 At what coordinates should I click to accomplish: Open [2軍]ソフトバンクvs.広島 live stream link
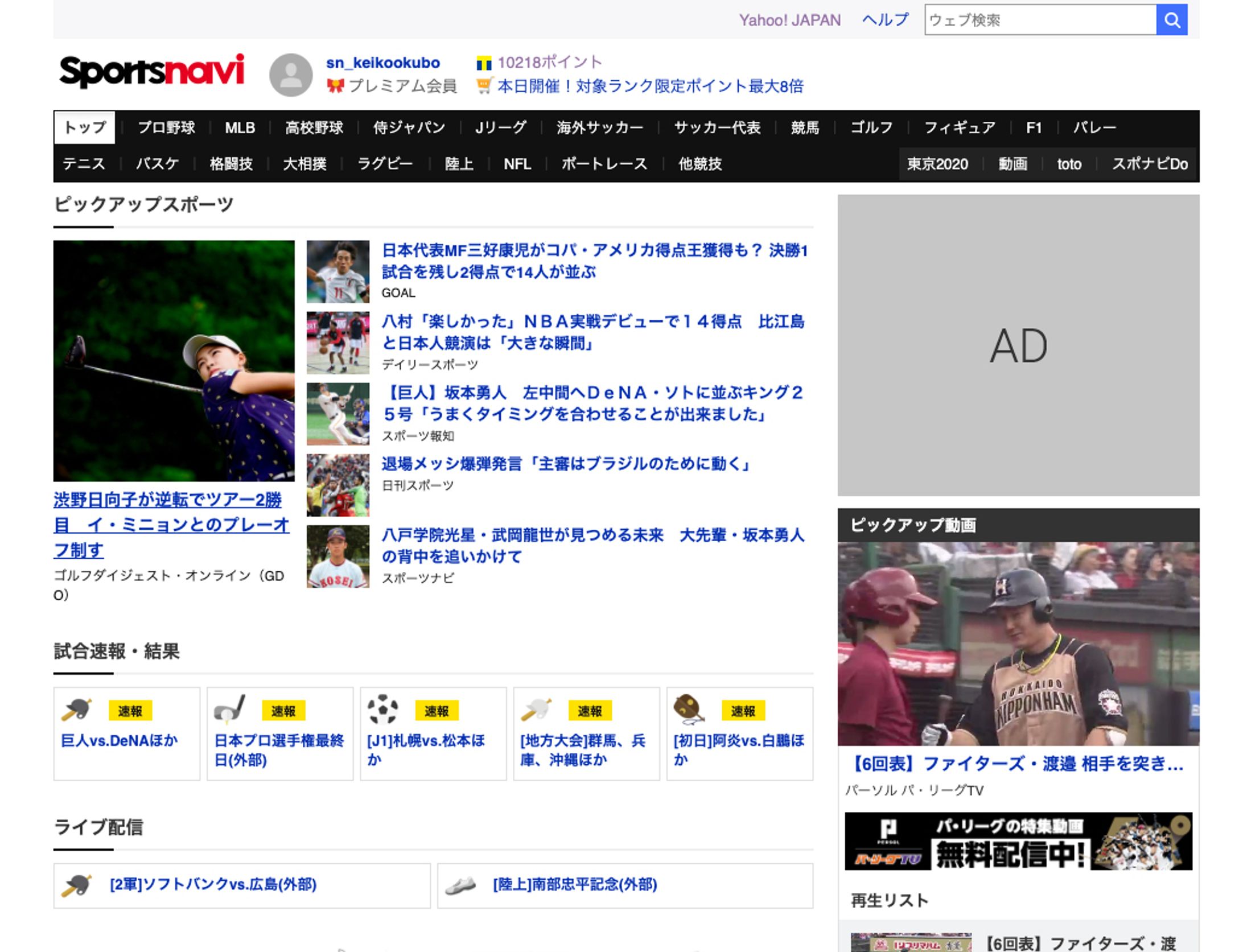coord(213,885)
